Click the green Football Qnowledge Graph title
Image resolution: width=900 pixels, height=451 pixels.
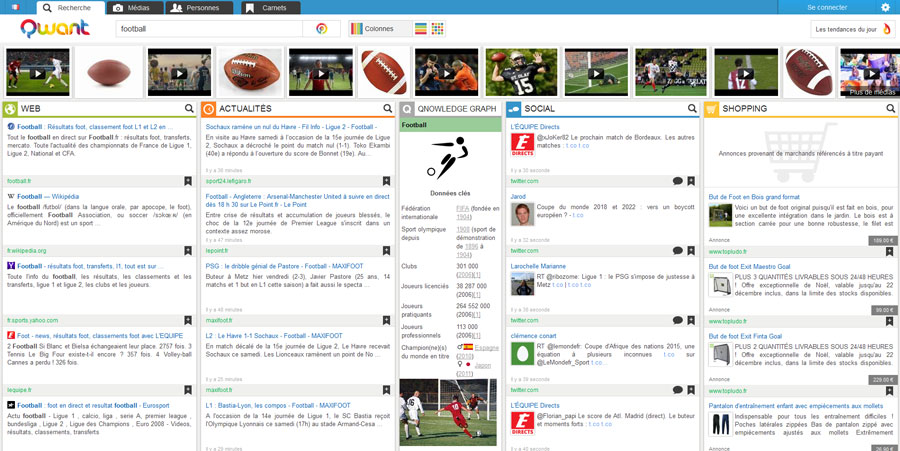click(x=451, y=125)
